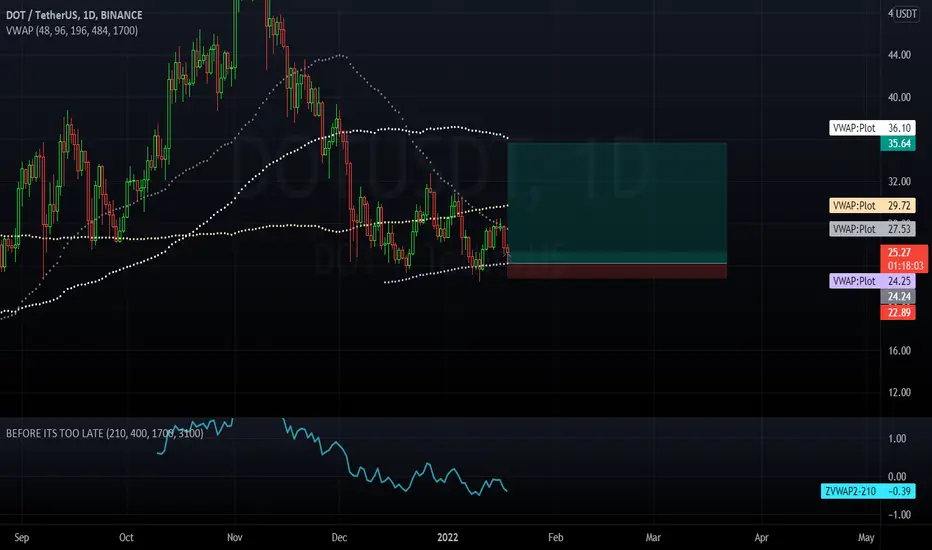Viewport: 932px width, 550px height.
Task: Click the 2022 label on the time axis
Action: [448, 538]
